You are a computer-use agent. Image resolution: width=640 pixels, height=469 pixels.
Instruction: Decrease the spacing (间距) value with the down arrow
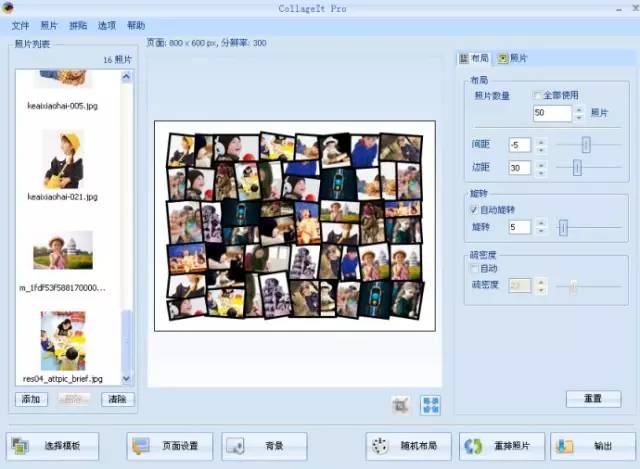(541, 150)
